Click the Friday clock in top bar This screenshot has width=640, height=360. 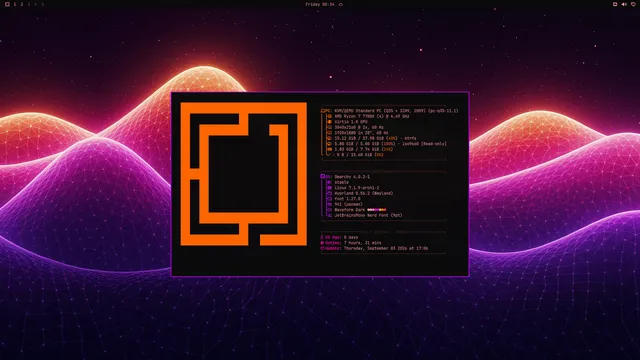pyautogui.click(x=320, y=4)
